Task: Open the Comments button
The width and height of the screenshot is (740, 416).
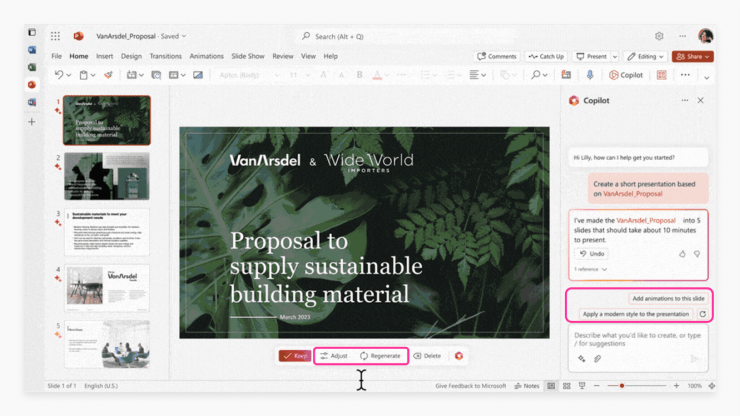Action: tap(496, 57)
